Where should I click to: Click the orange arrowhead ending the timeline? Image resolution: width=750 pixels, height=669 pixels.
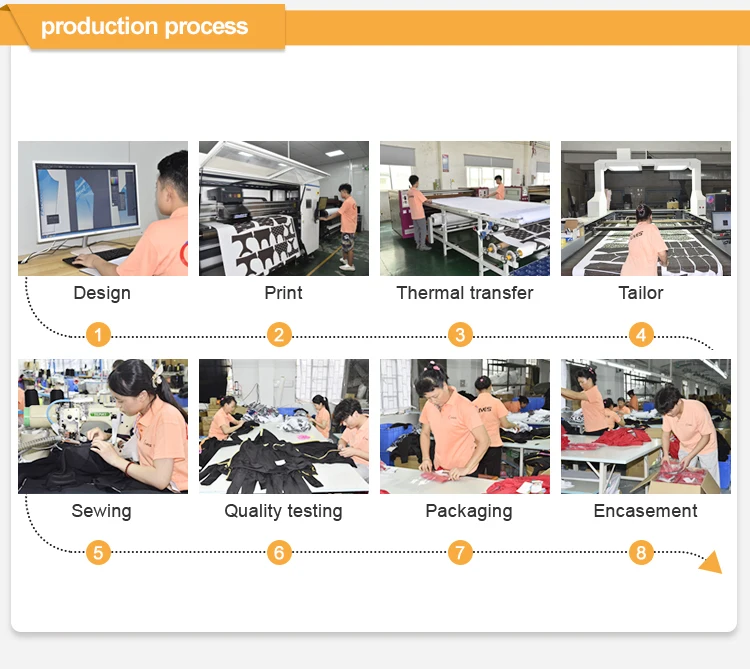point(711,562)
